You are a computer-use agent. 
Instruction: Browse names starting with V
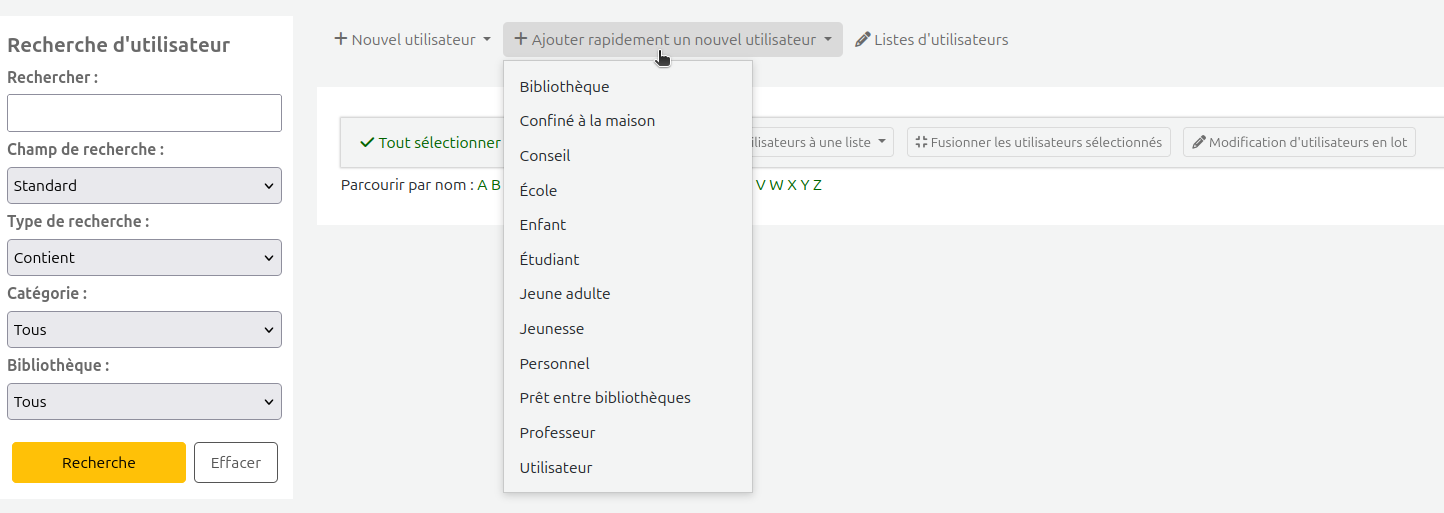[x=761, y=185]
